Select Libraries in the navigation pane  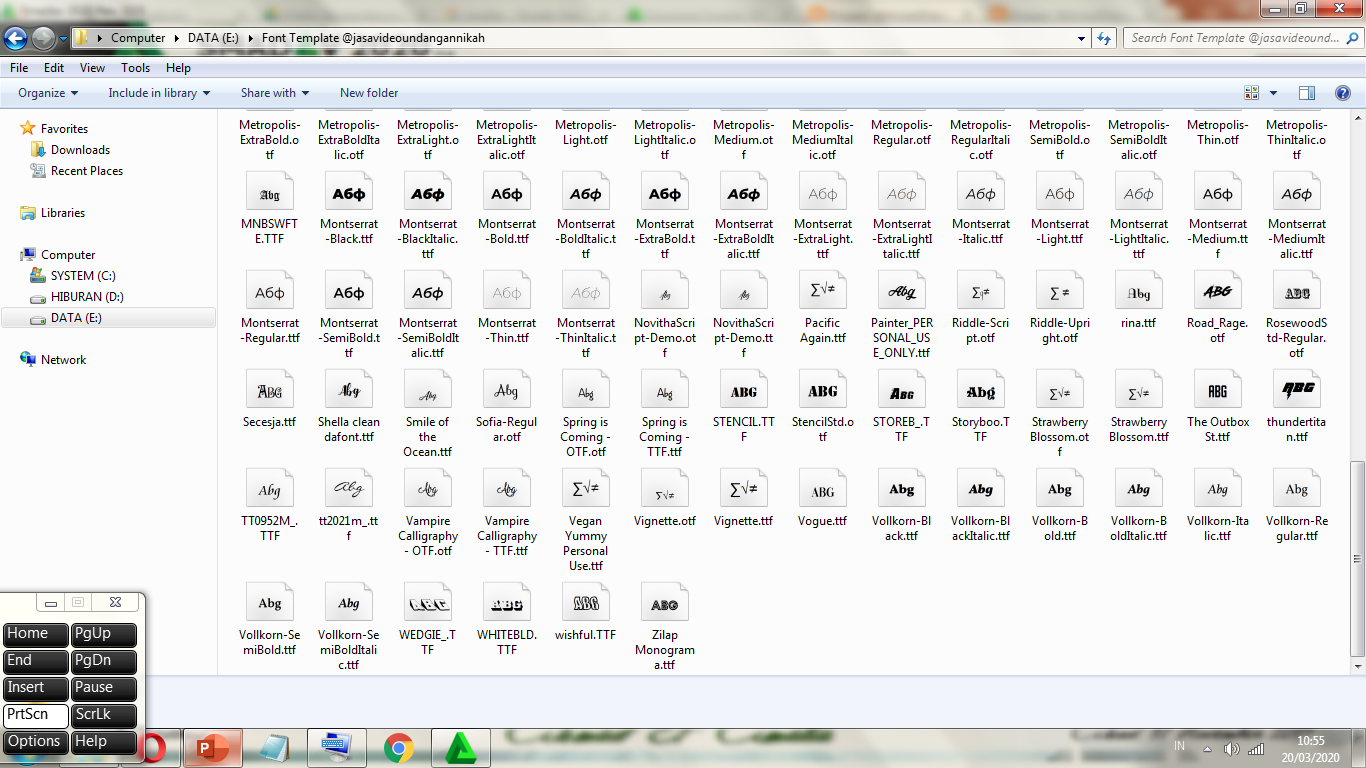pos(63,213)
